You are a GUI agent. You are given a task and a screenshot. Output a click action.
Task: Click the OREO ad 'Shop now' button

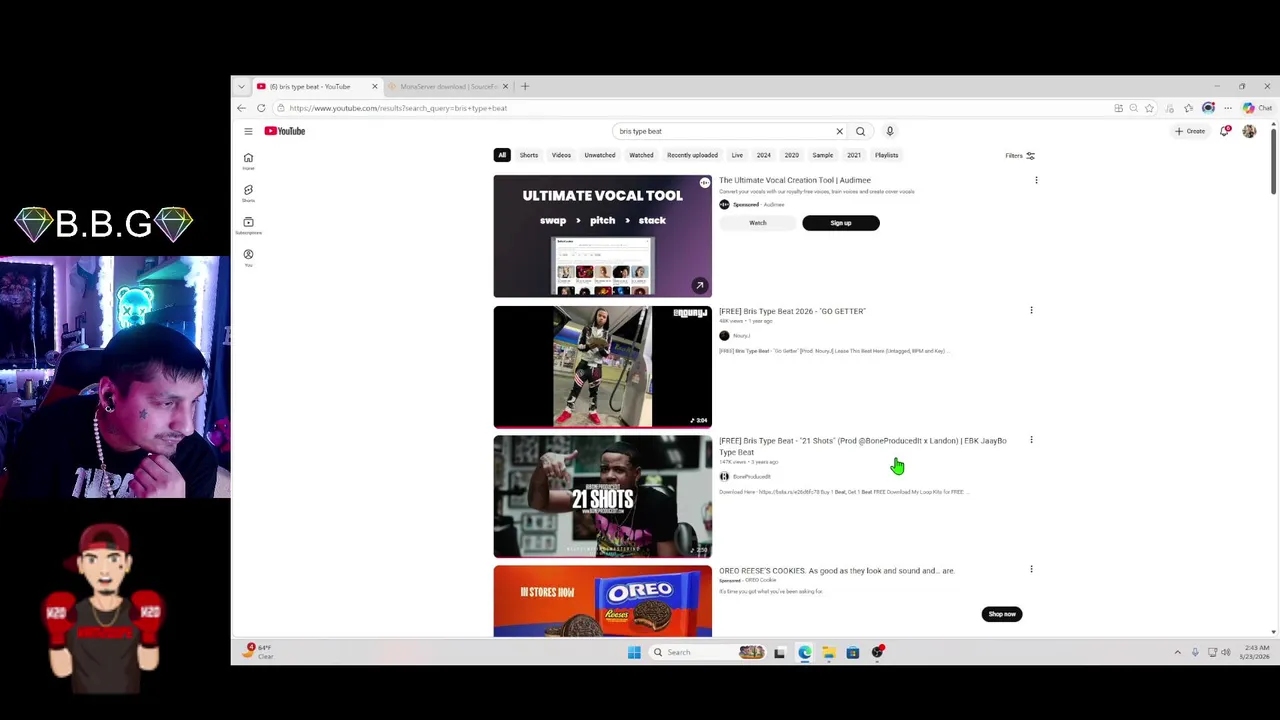1002,614
